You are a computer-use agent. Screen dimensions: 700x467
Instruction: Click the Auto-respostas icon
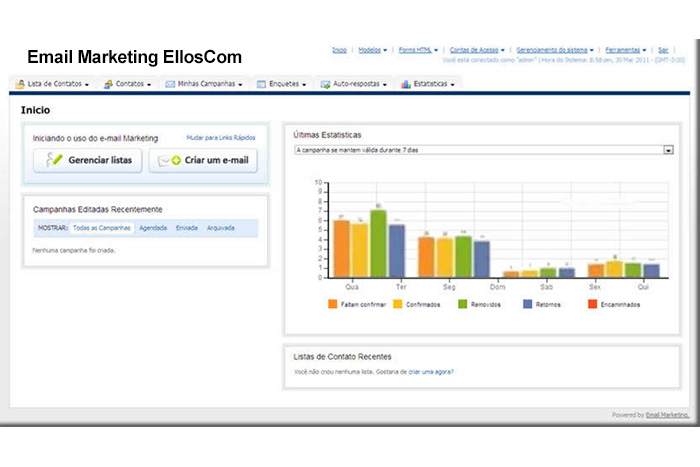[325, 85]
